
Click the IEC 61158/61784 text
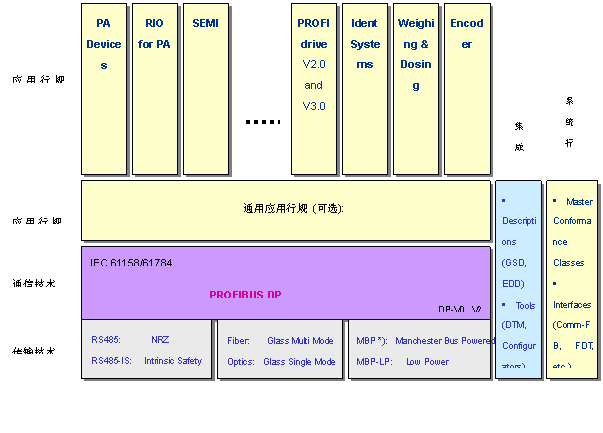(x=131, y=263)
